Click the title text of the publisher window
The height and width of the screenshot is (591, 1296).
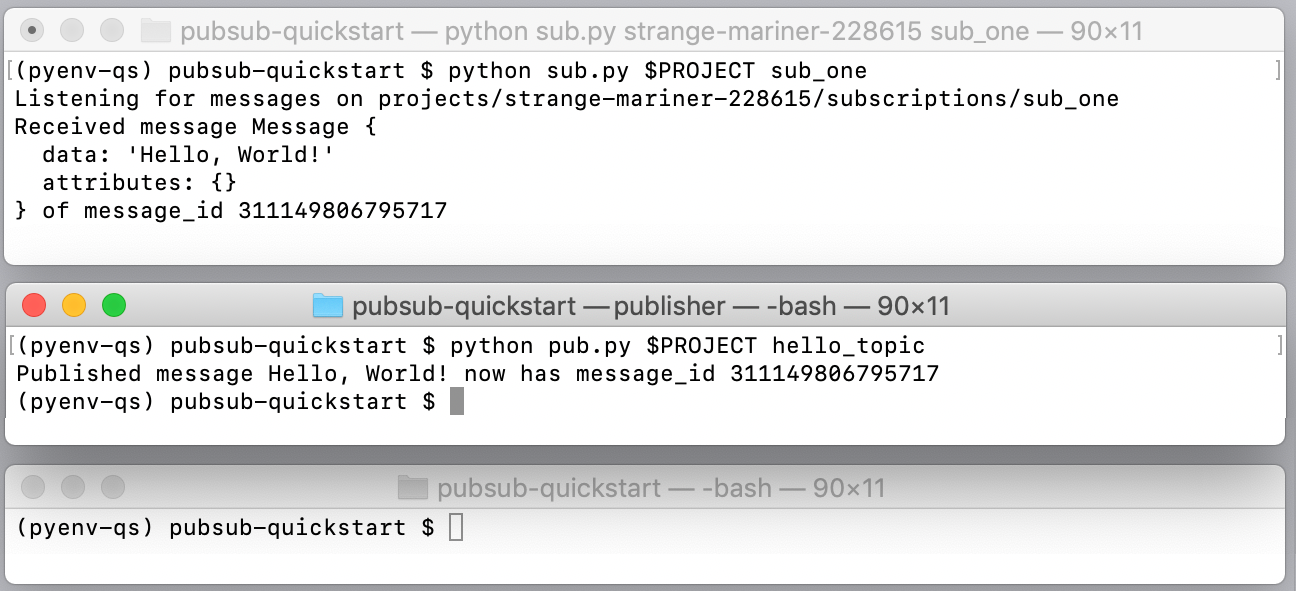click(x=648, y=305)
